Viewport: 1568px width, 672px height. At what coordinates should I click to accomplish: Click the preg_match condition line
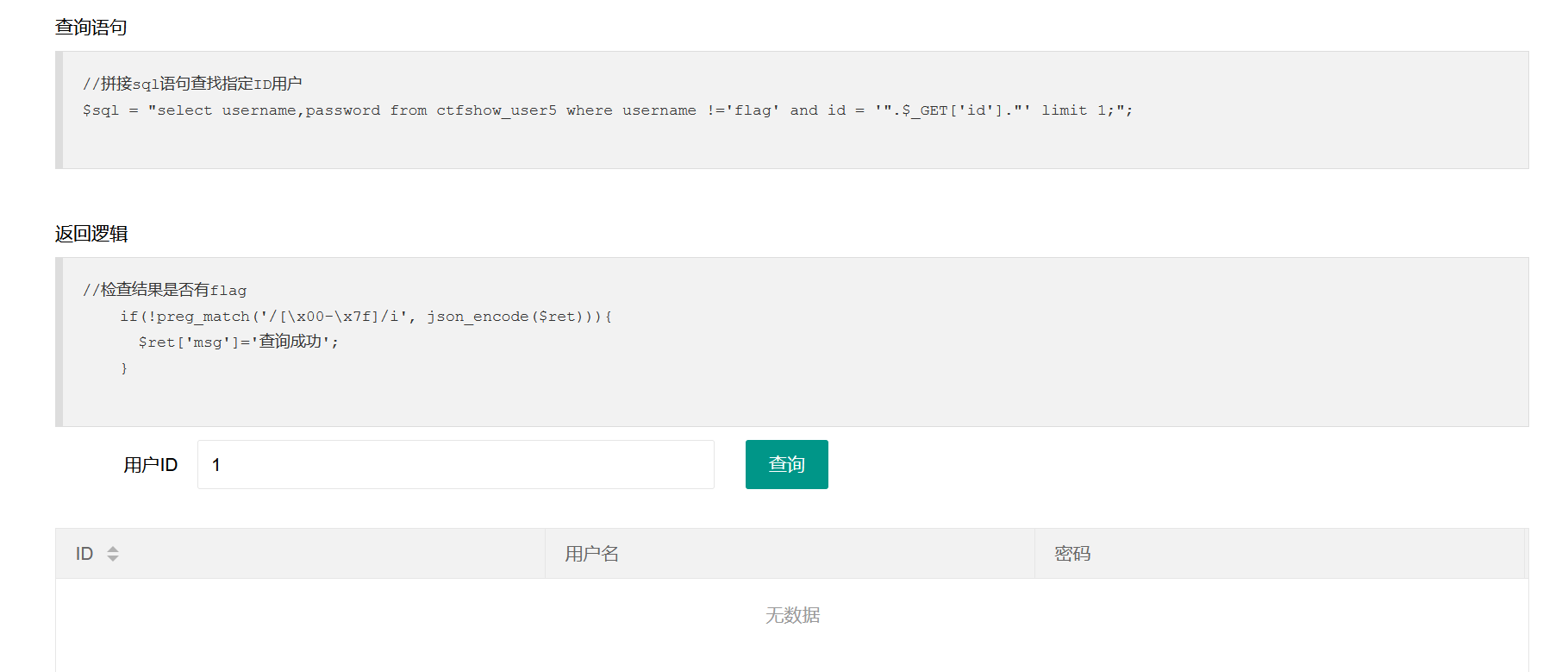(366, 317)
